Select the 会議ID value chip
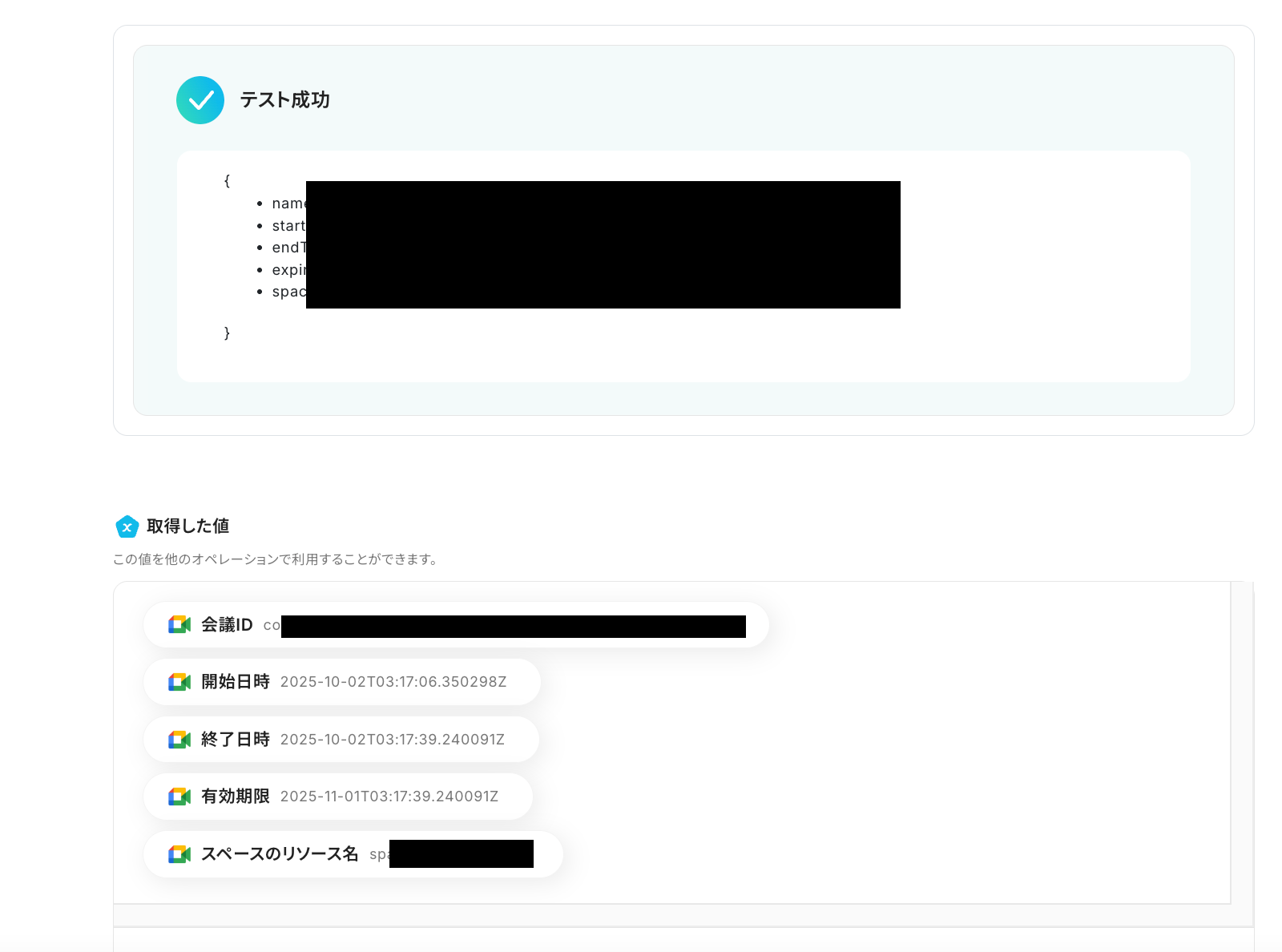 (x=456, y=625)
